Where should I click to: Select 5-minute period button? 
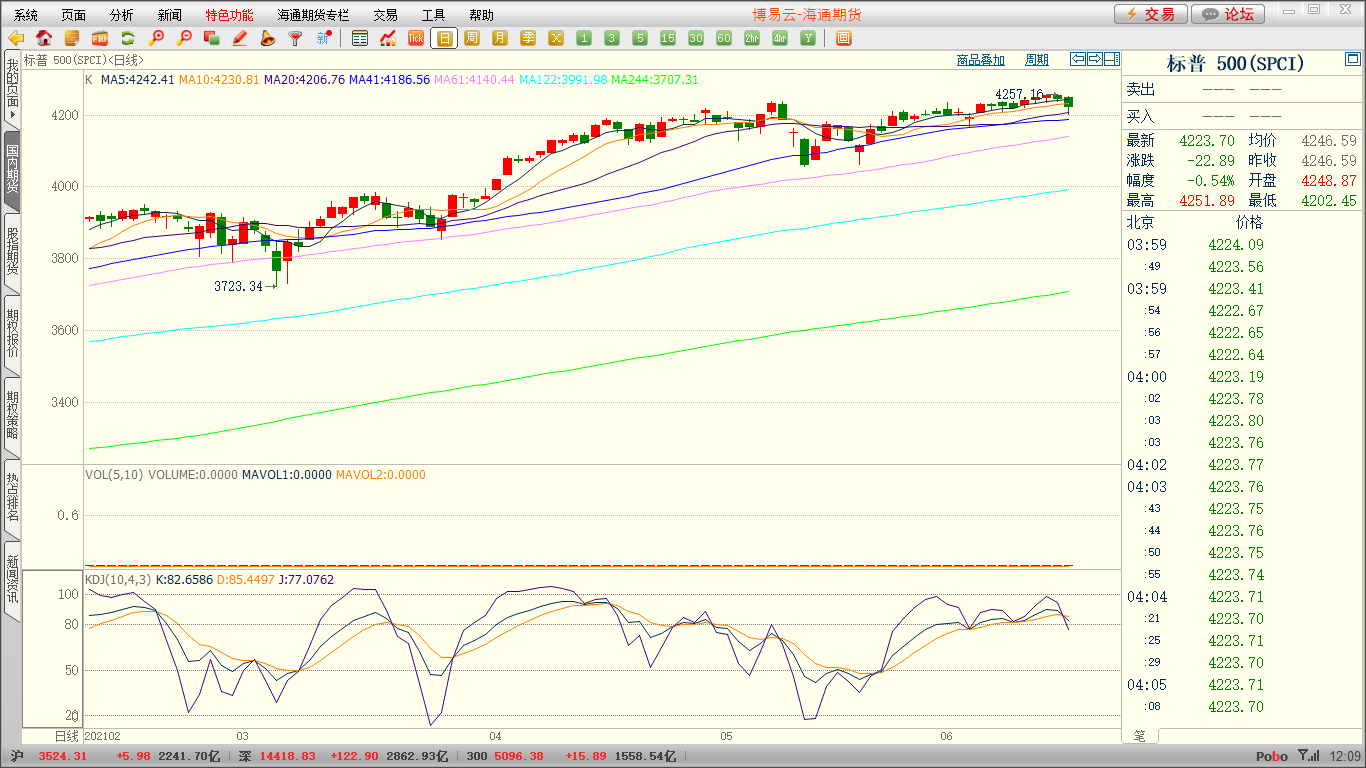[640, 39]
